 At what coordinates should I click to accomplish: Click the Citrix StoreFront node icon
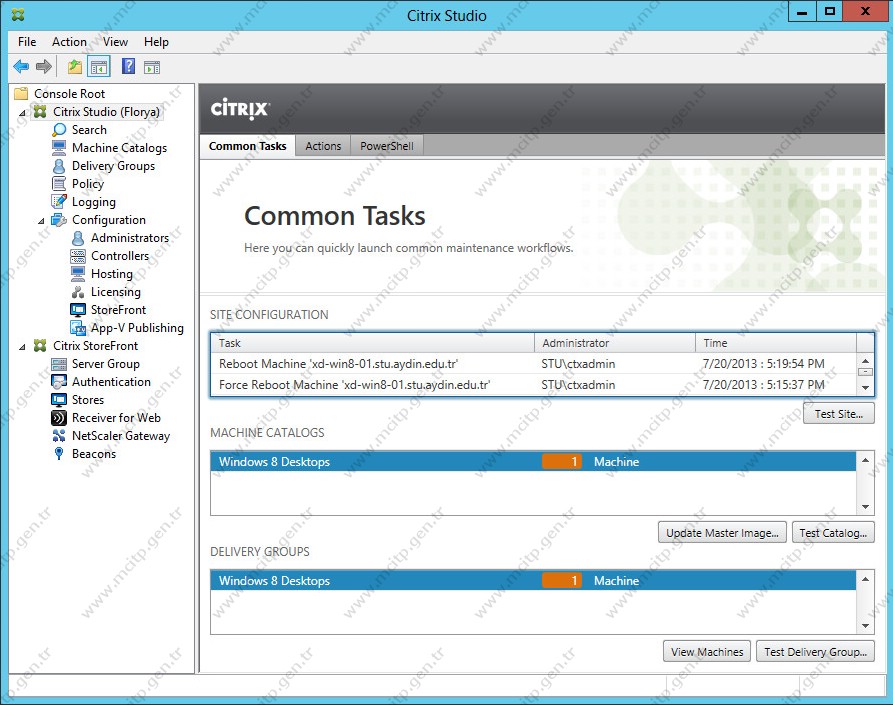point(40,346)
